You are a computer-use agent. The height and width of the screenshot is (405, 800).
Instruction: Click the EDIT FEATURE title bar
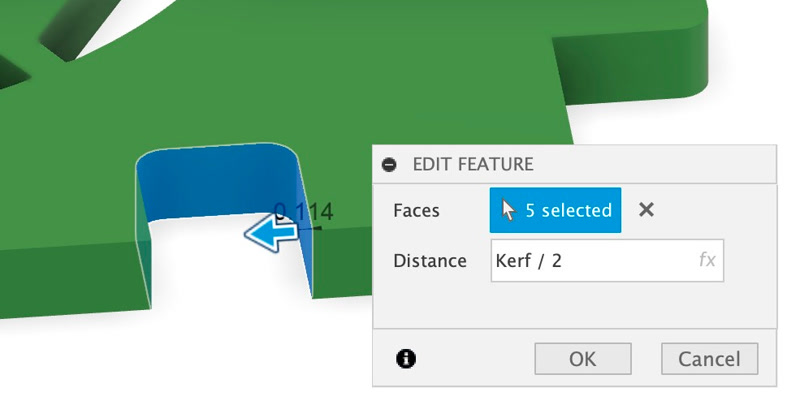574,164
